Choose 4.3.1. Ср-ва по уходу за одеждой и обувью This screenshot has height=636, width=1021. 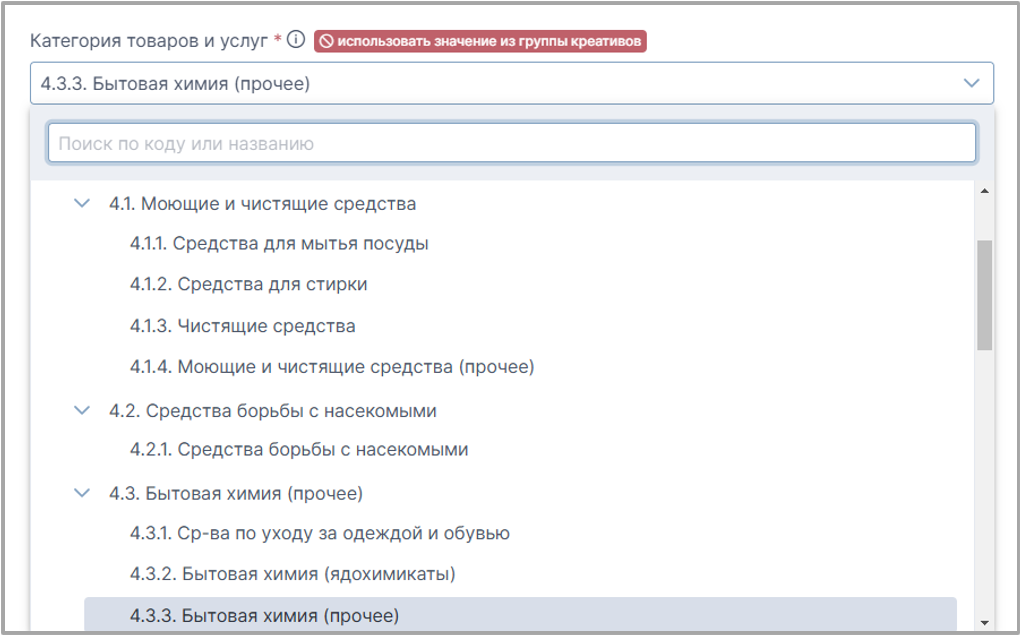tap(320, 534)
